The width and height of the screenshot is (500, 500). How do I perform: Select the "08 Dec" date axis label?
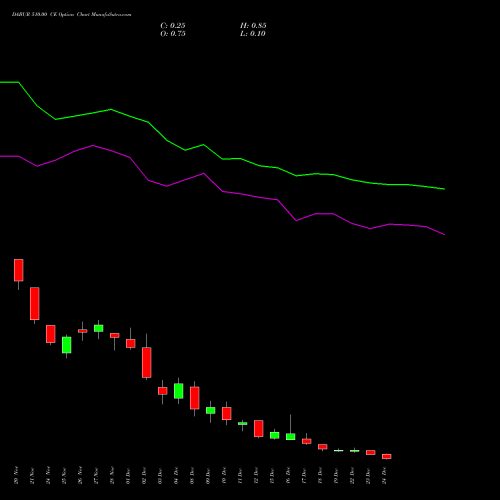tap(192, 475)
